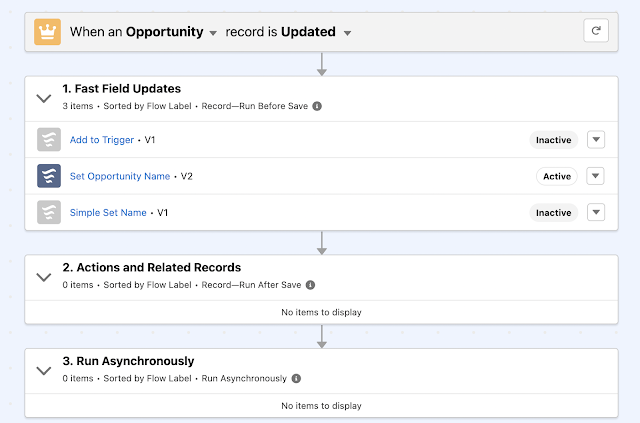Open actions menu for Simple Set Name
The height and width of the screenshot is (423, 640).
tap(595, 212)
